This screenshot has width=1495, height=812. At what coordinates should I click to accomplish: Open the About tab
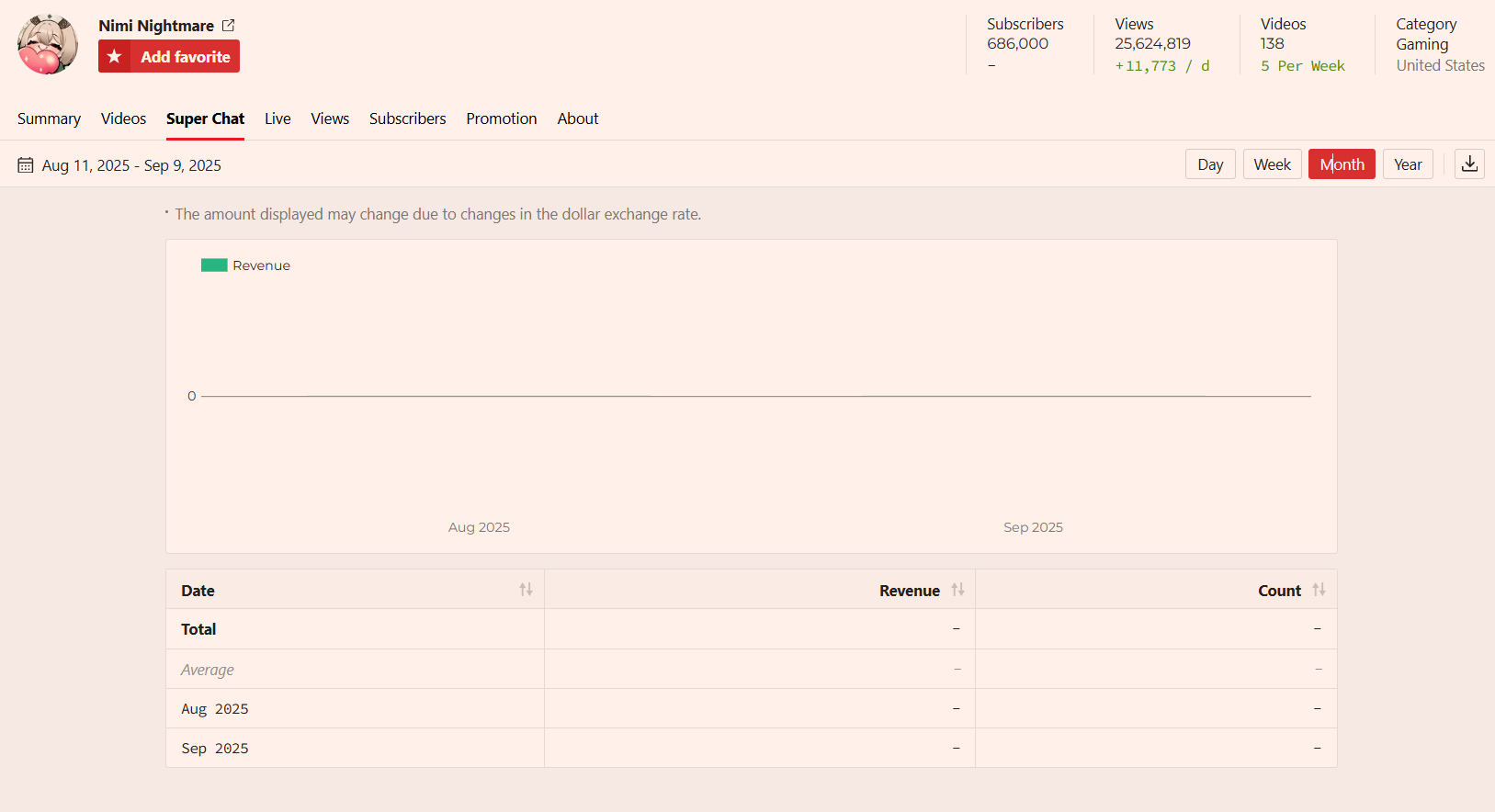coord(578,118)
